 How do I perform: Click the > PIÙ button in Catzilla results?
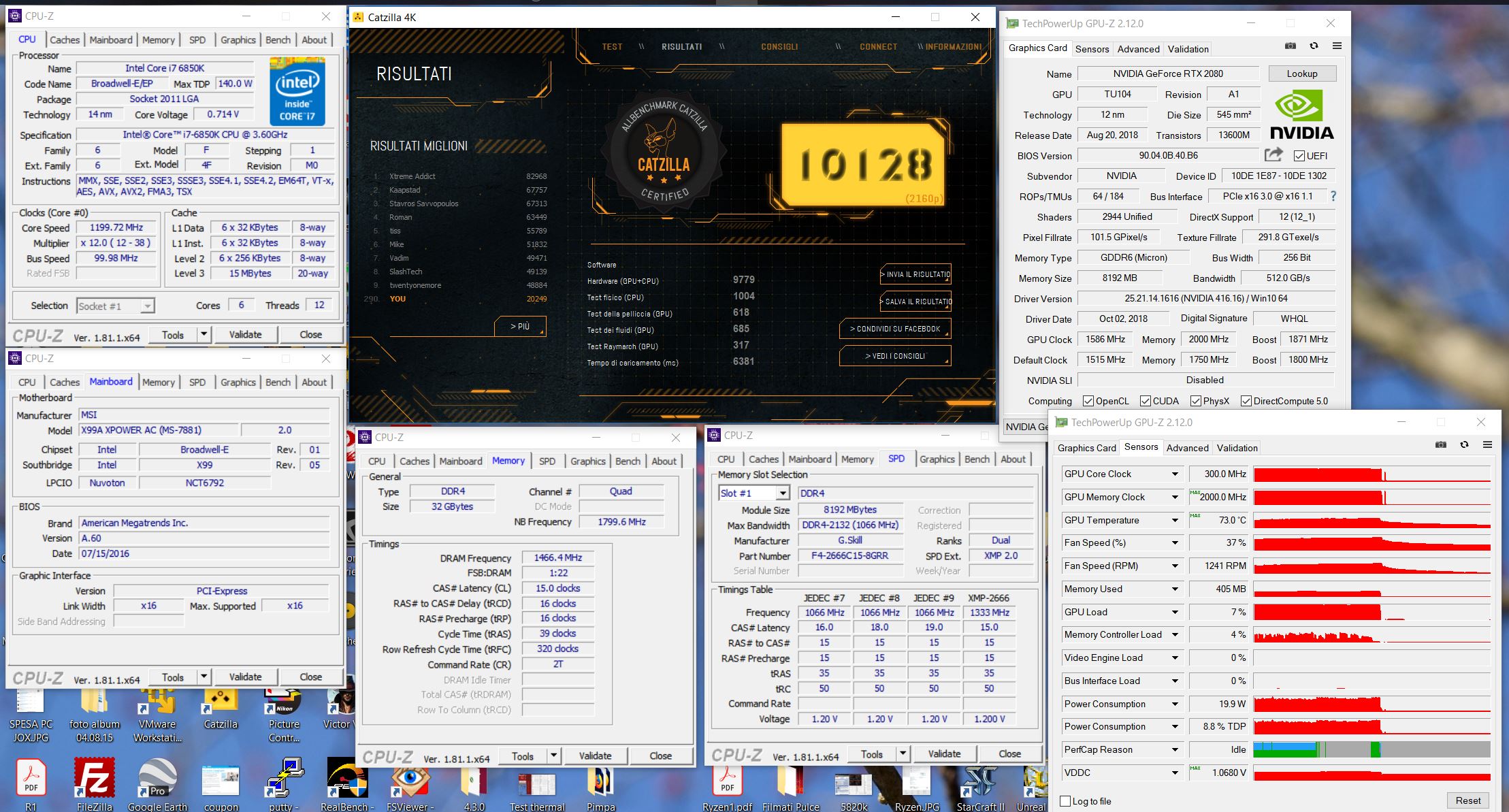click(x=520, y=326)
